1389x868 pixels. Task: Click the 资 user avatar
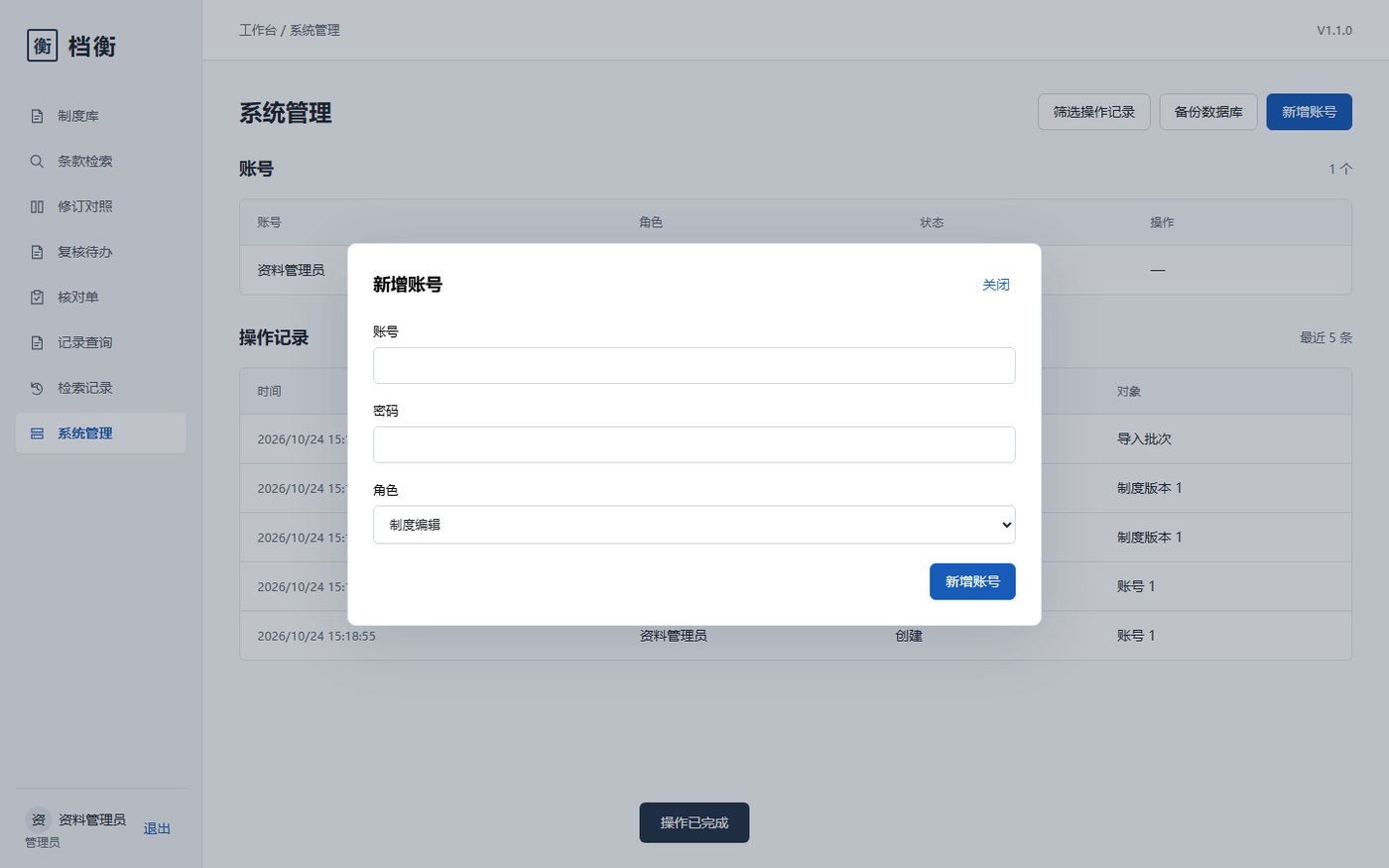pyautogui.click(x=38, y=819)
